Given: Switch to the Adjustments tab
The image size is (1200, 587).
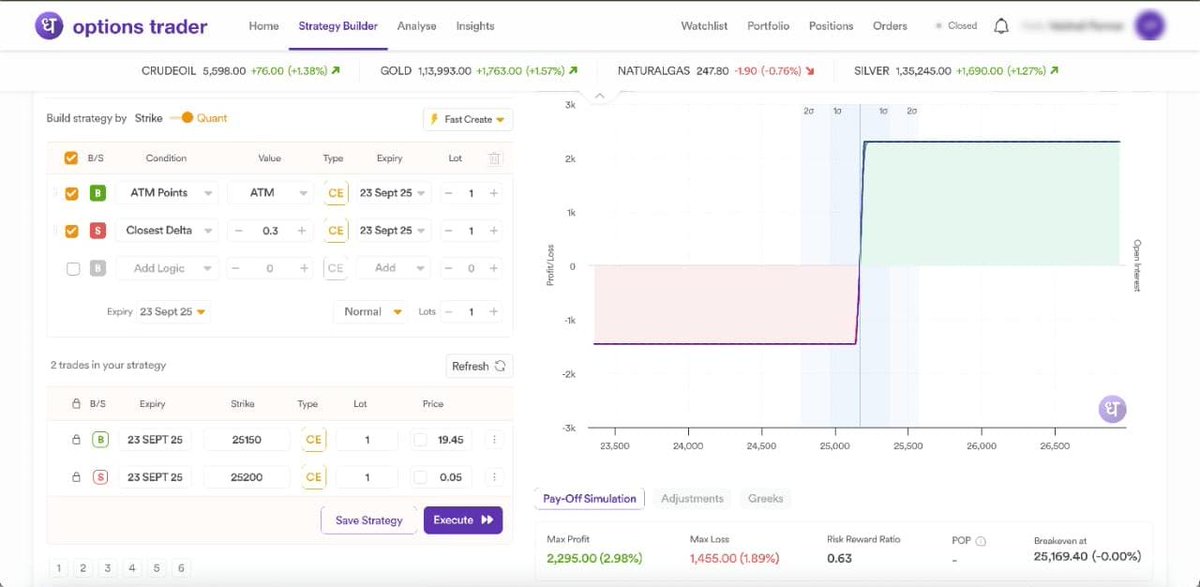Looking at the screenshot, I should click(692, 498).
